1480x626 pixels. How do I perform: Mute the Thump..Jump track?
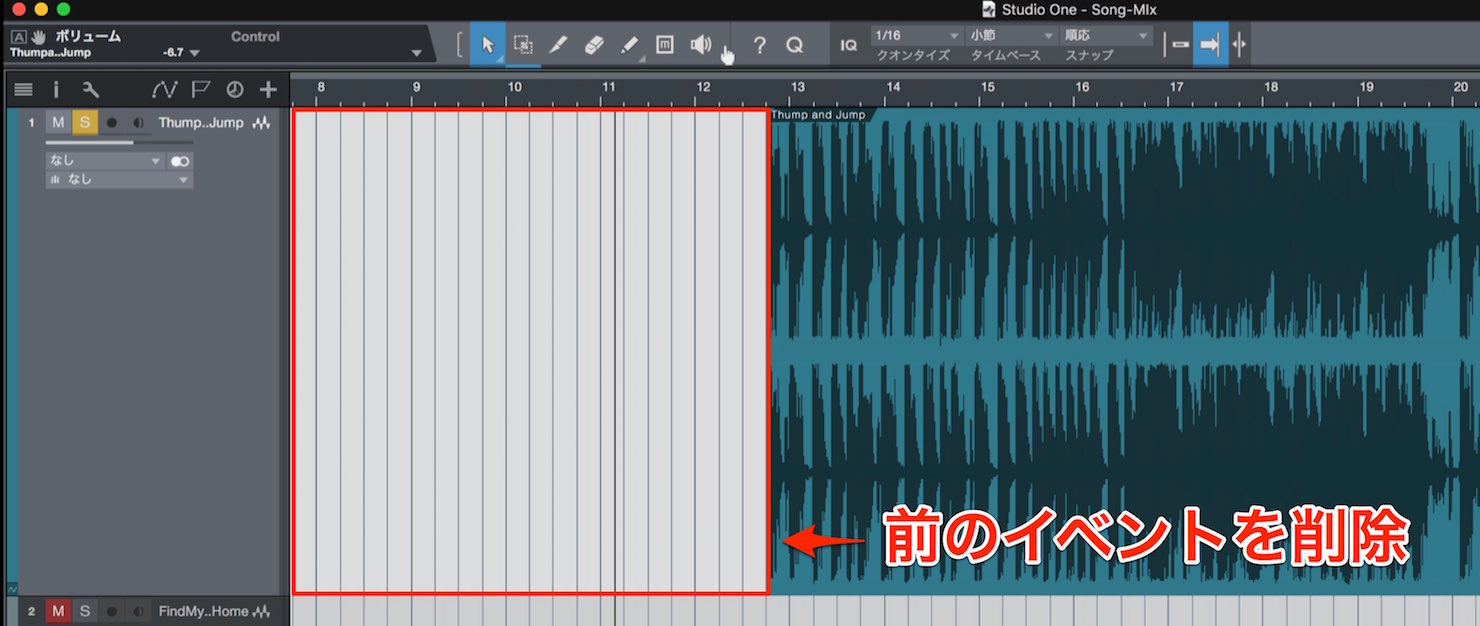click(58, 123)
